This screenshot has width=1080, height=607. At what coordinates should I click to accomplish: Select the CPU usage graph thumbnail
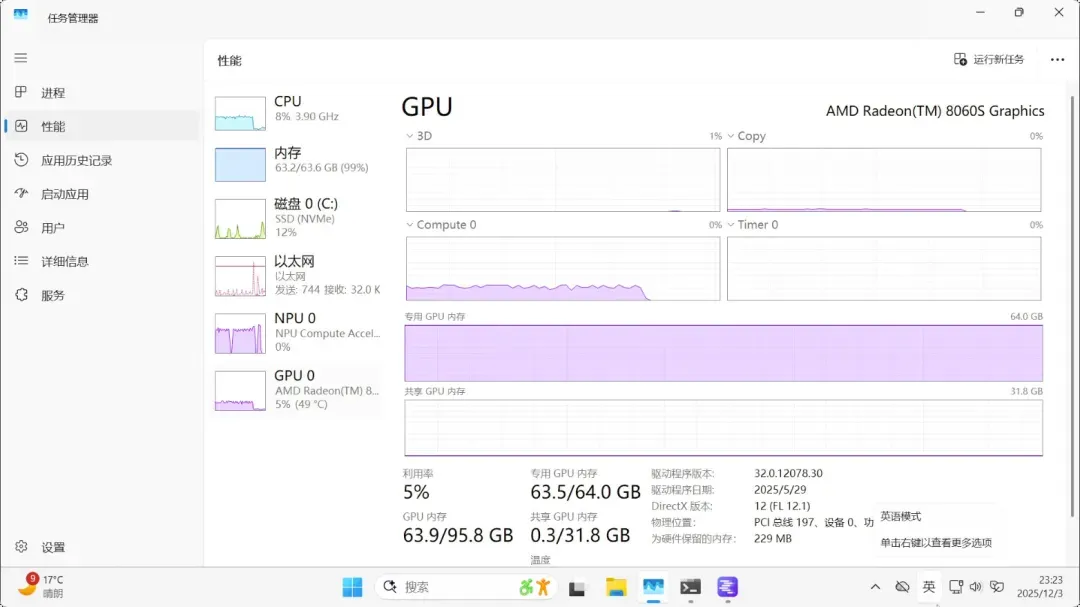point(240,114)
